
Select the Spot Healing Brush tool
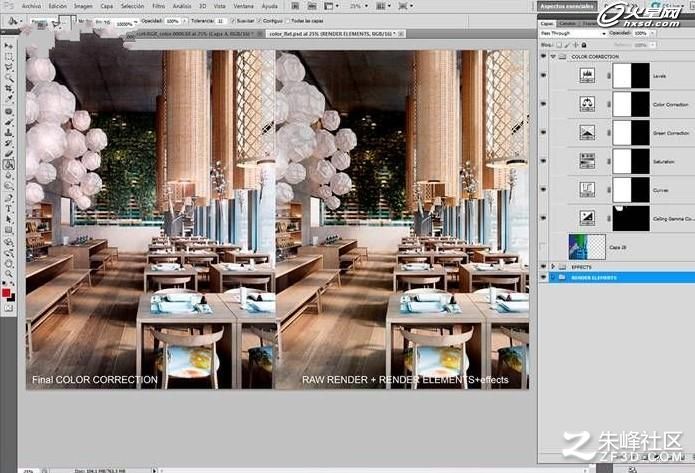tap(8, 111)
